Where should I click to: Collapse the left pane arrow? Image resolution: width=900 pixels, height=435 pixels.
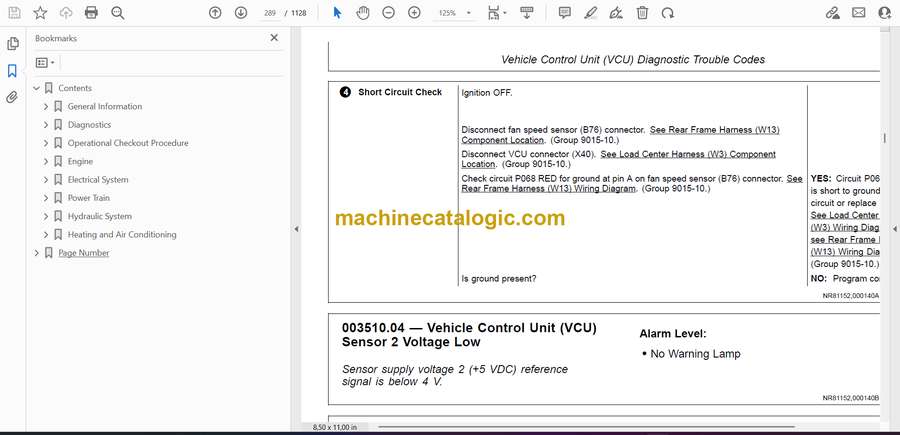[x=296, y=229]
